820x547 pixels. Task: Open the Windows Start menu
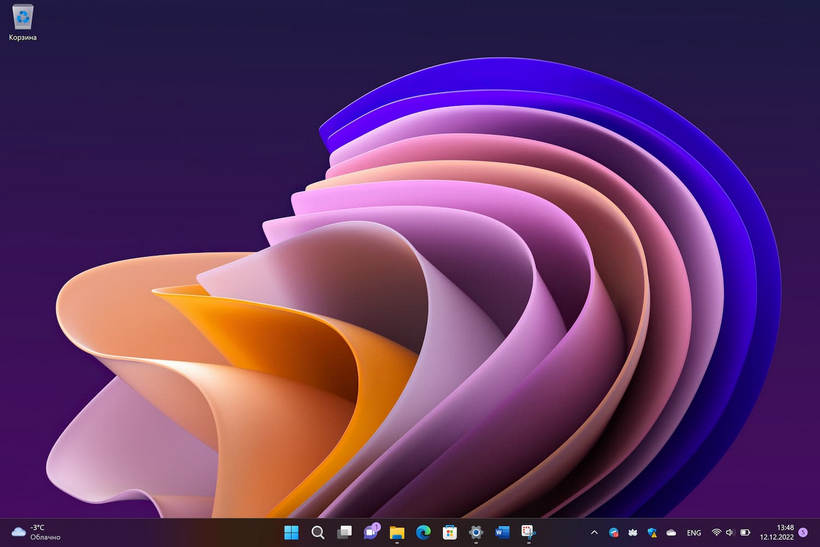[291, 532]
